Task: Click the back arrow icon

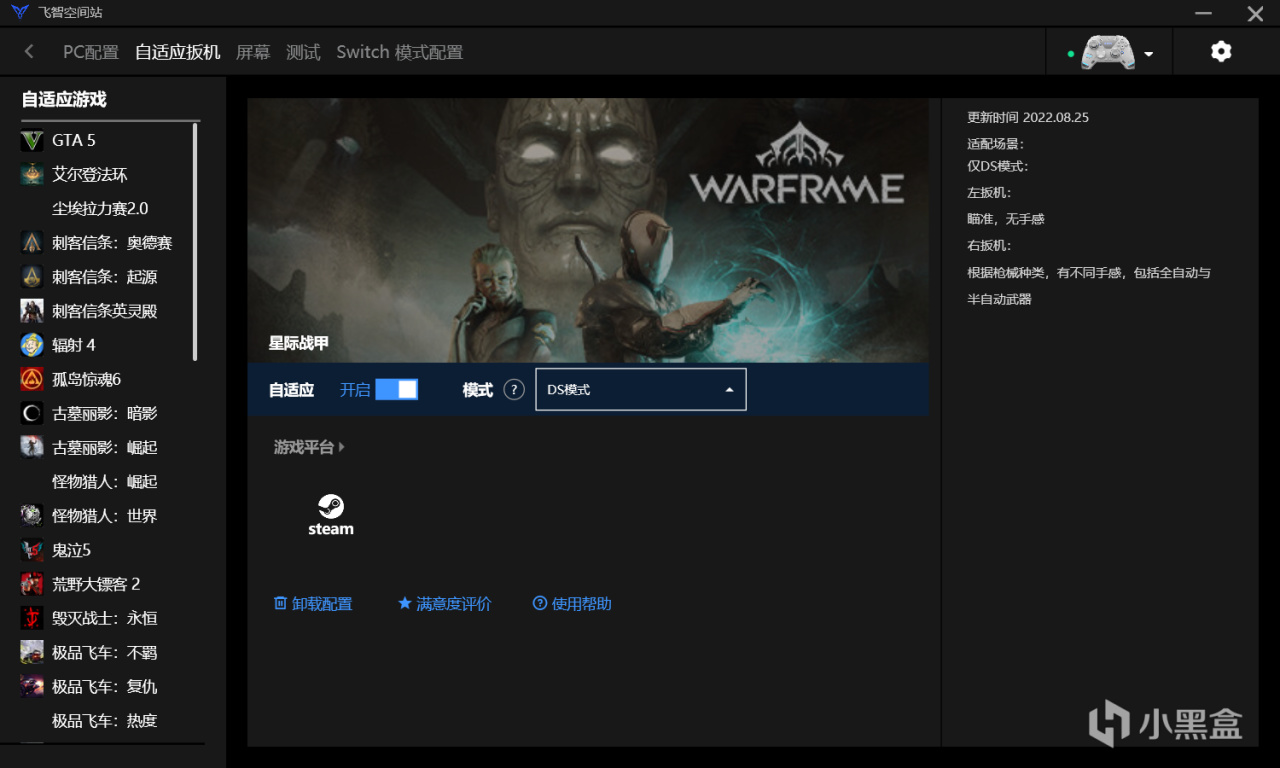Action: coord(29,52)
